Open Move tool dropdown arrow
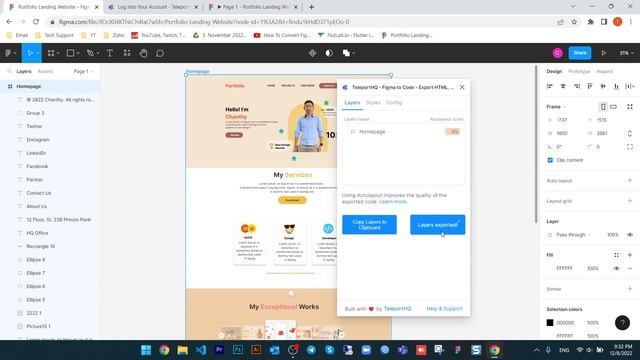Viewport: 640px width, 360px height. (x=37, y=53)
